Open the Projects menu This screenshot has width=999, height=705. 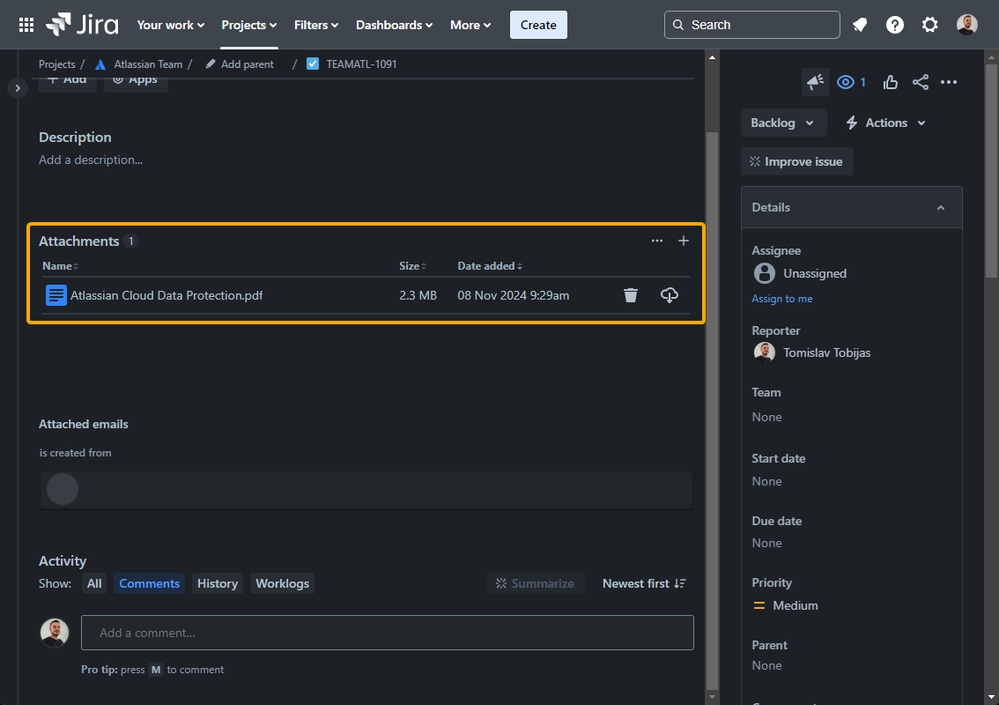(249, 25)
